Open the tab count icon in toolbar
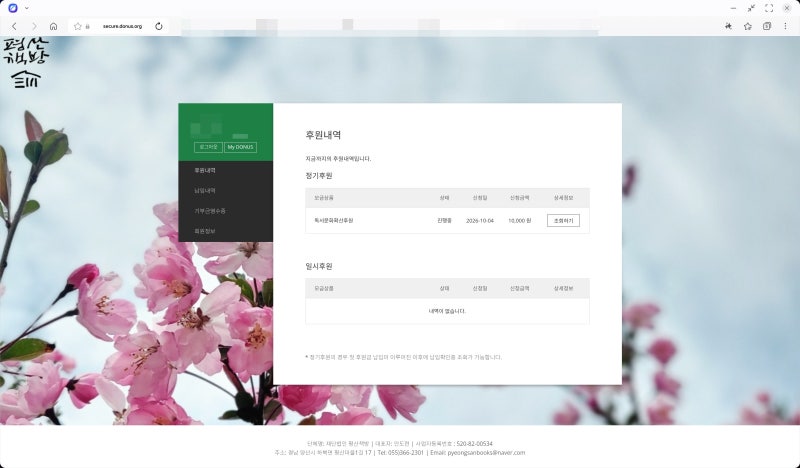 [767, 26]
